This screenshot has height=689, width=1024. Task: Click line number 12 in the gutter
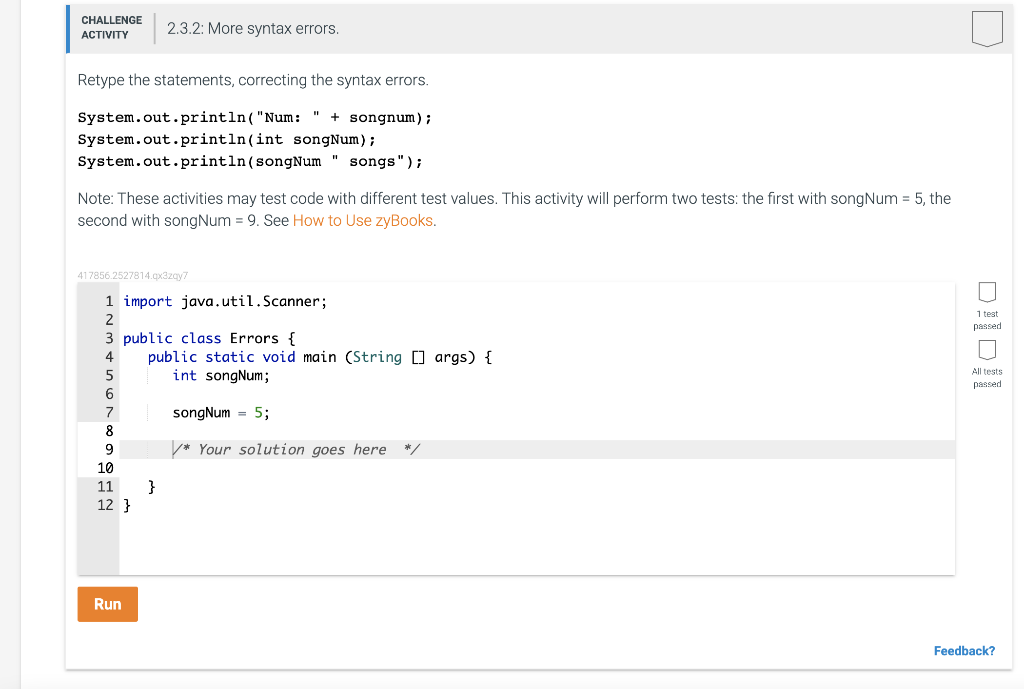(x=105, y=505)
